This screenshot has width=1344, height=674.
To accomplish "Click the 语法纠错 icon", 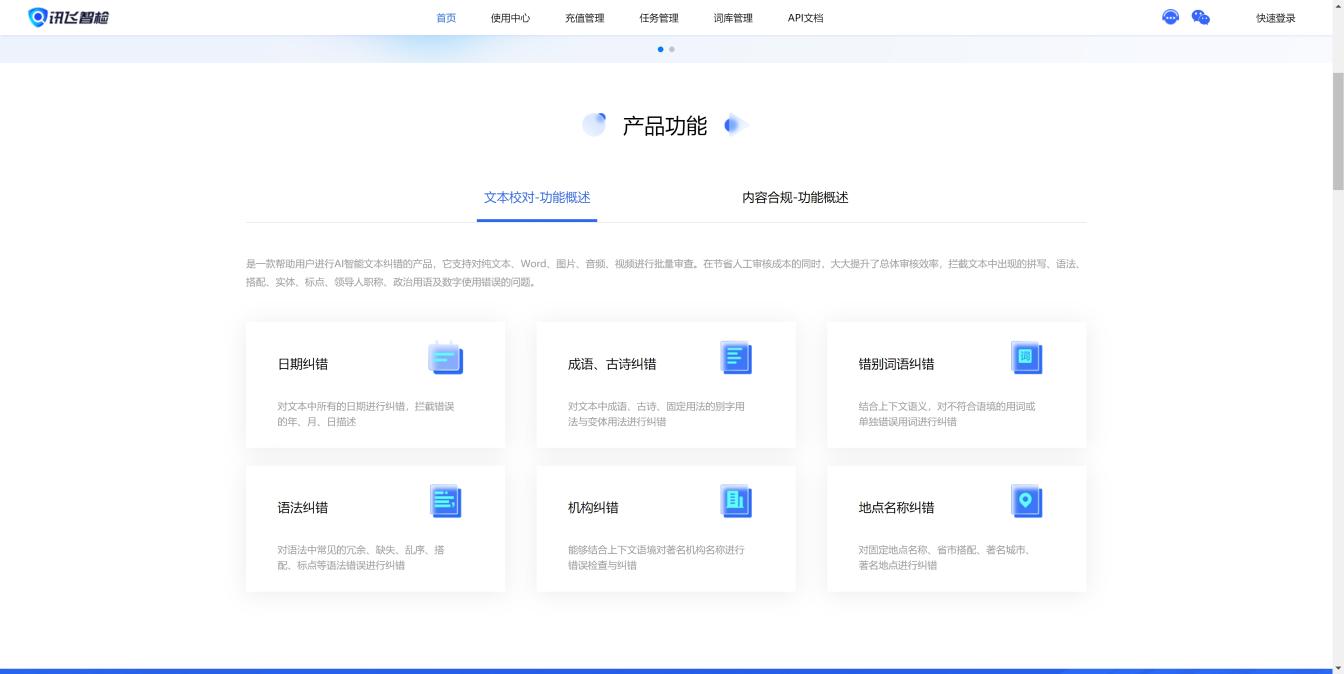I will pyautogui.click(x=446, y=501).
